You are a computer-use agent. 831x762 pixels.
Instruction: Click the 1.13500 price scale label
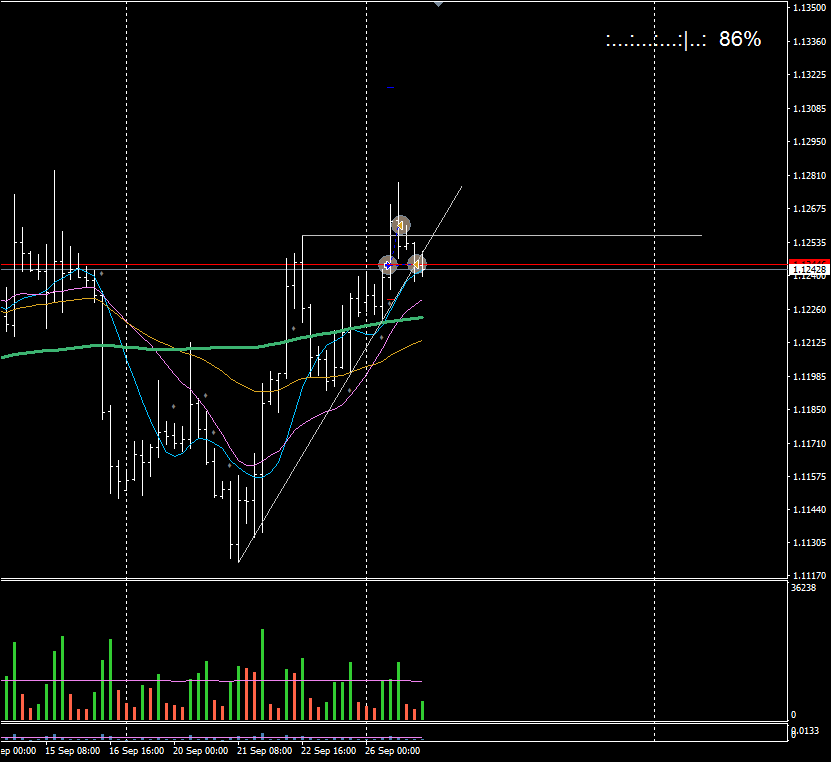pos(808,8)
